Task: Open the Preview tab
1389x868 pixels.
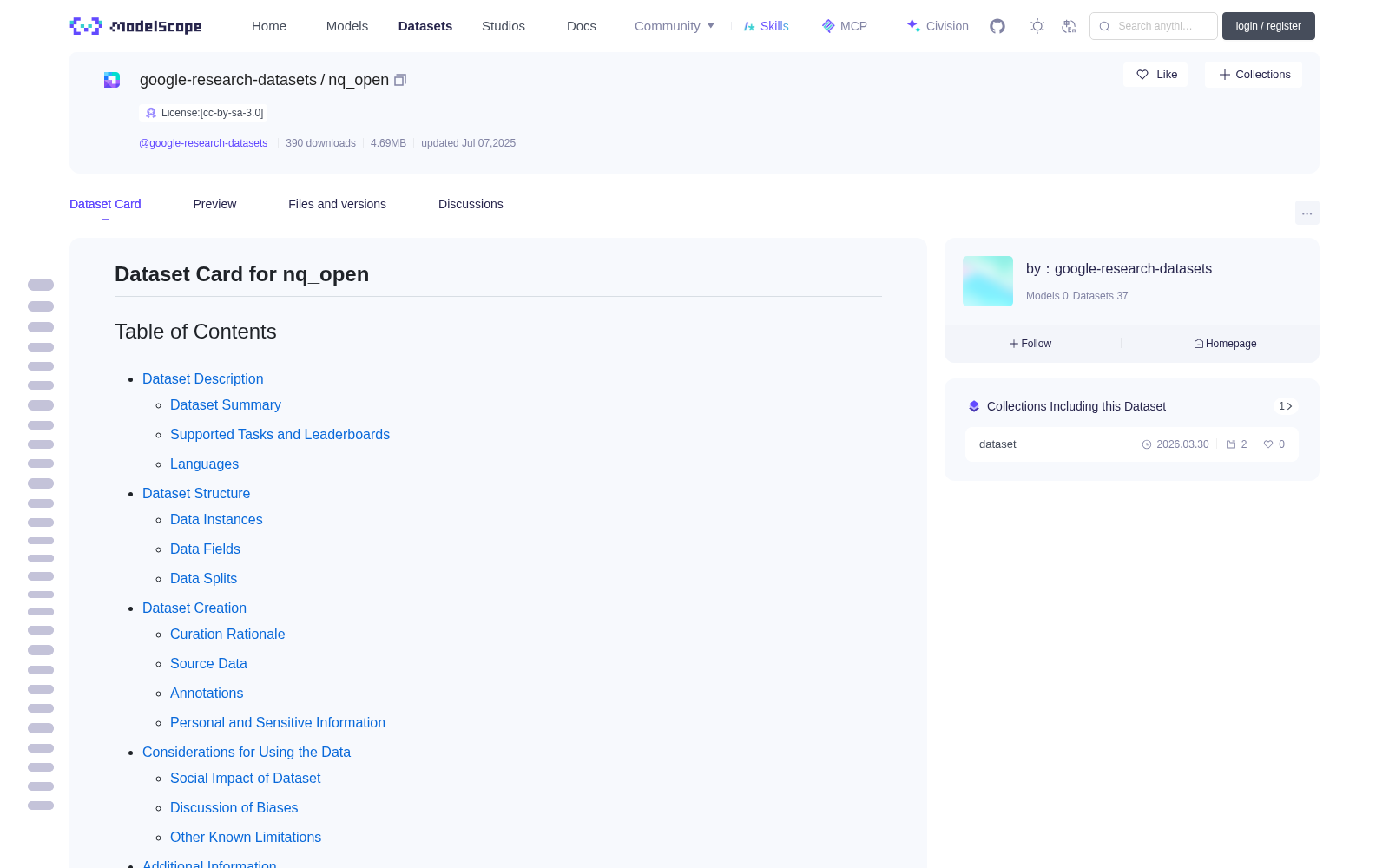Action: (x=214, y=204)
